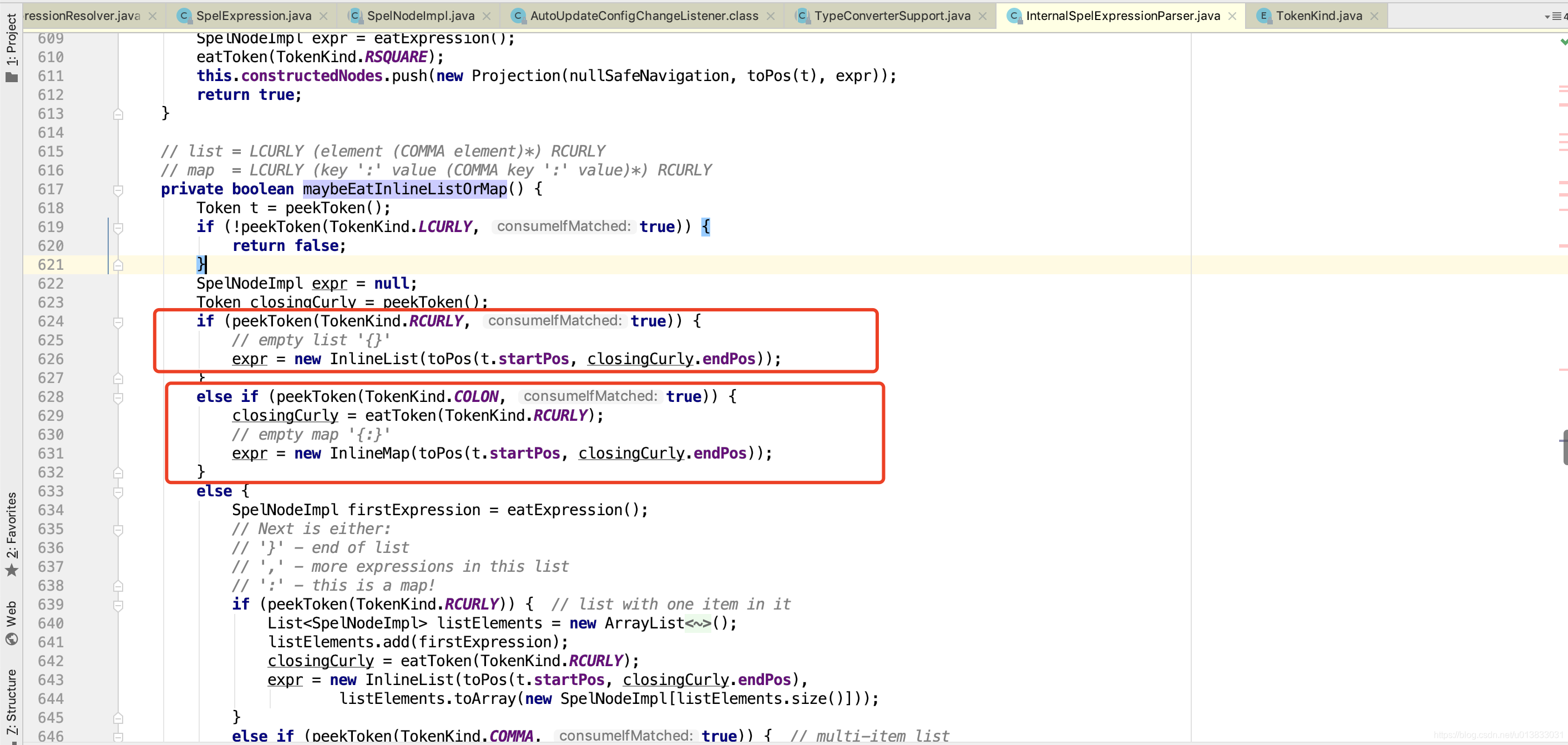Viewport: 1568px width, 745px height.
Task: Close the SpelExpression.java tab
Action: 323,16
